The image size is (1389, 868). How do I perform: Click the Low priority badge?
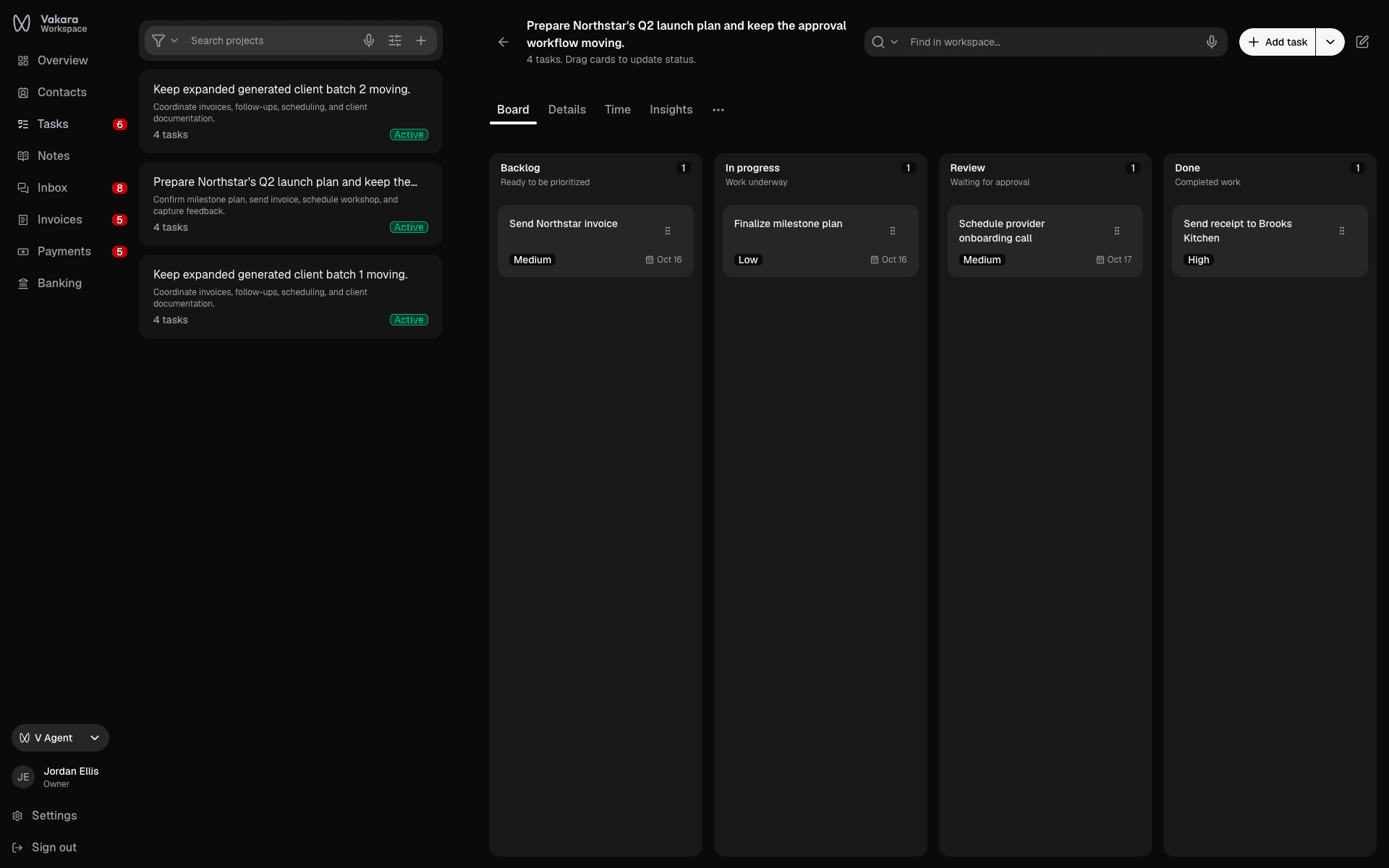point(748,260)
